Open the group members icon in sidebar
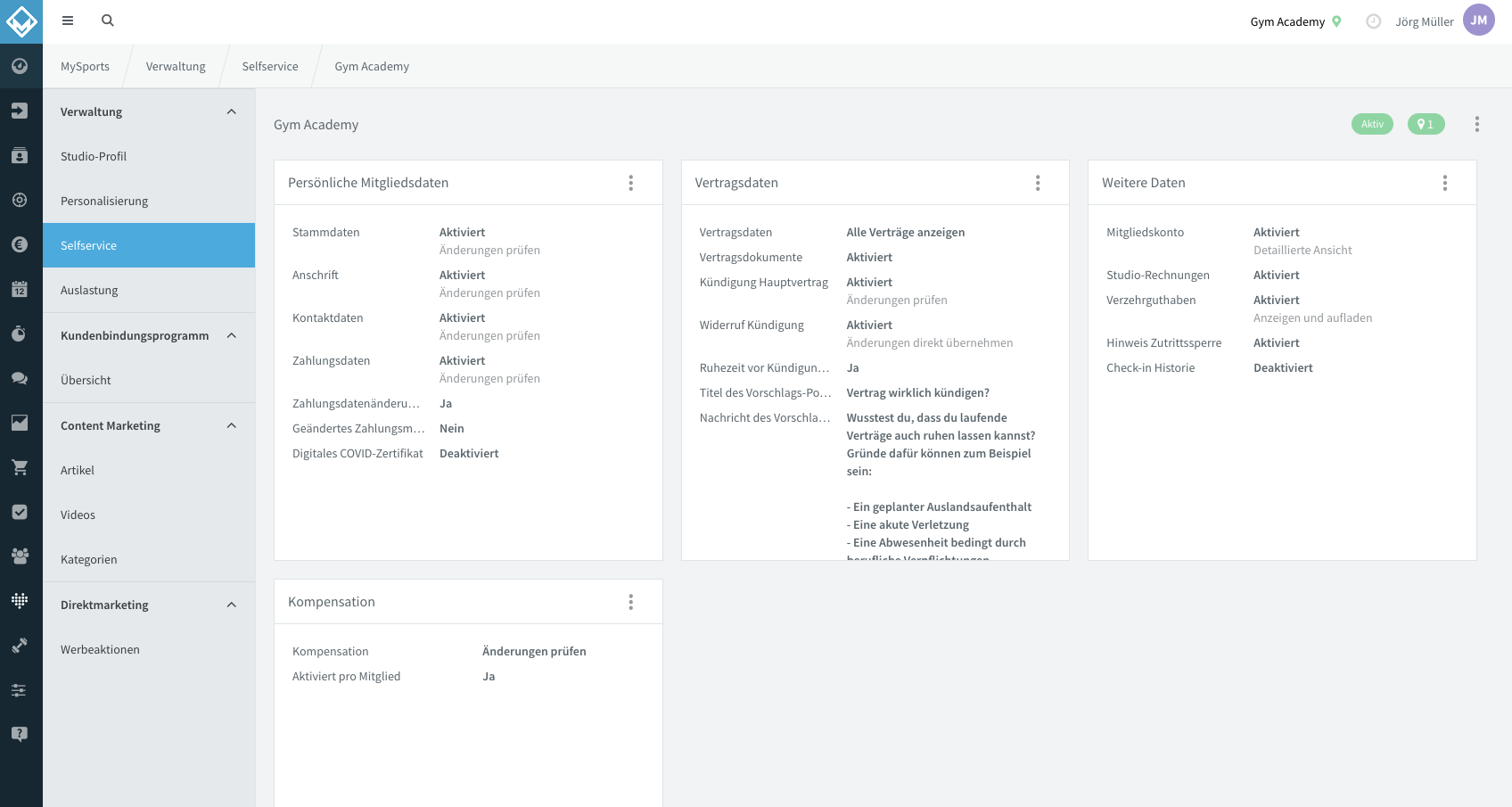The image size is (1512, 807). click(20, 556)
